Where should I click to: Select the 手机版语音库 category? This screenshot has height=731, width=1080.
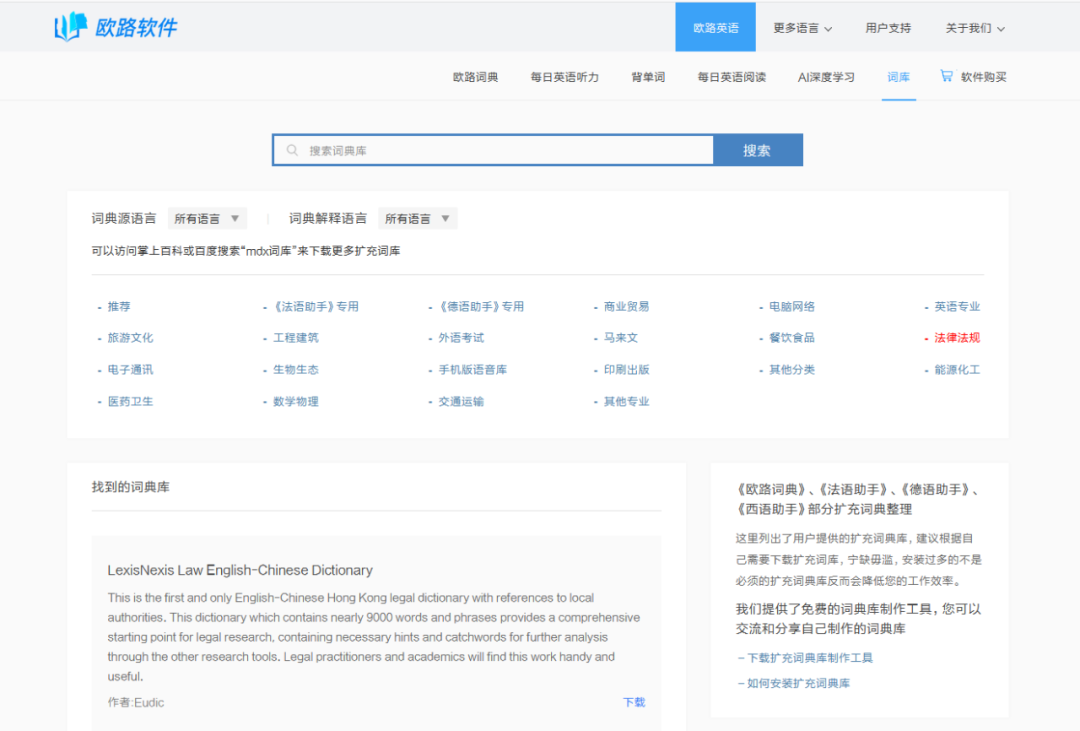click(x=472, y=370)
